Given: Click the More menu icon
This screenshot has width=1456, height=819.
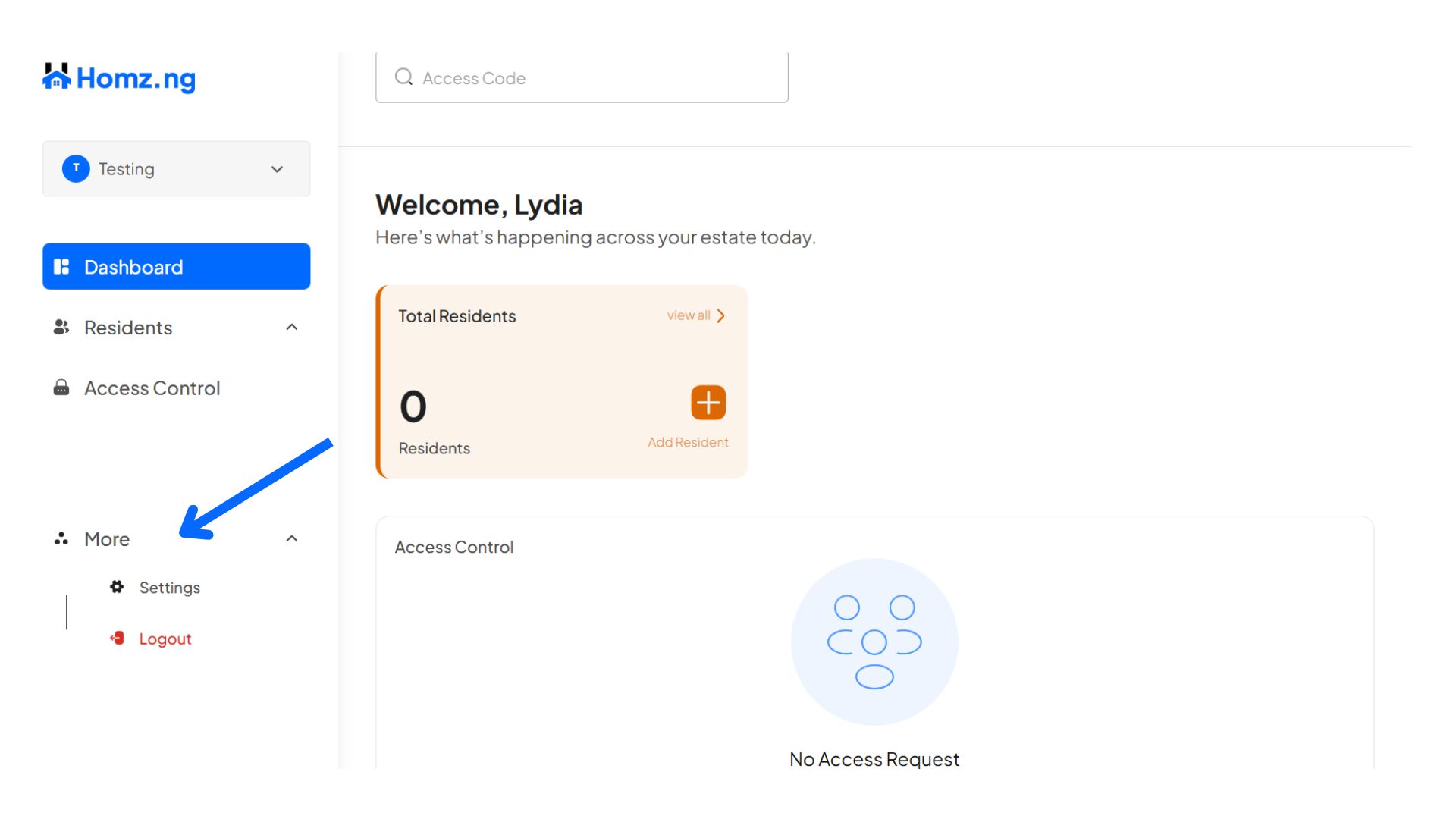Looking at the screenshot, I should pyautogui.click(x=61, y=538).
